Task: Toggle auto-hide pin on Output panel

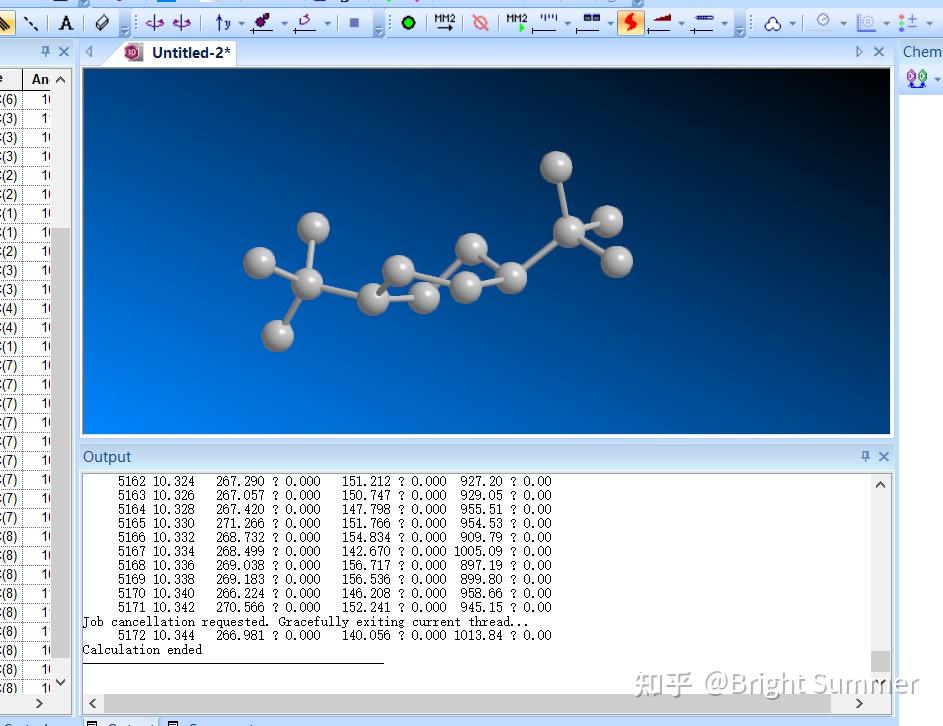Action: click(x=865, y=456)
